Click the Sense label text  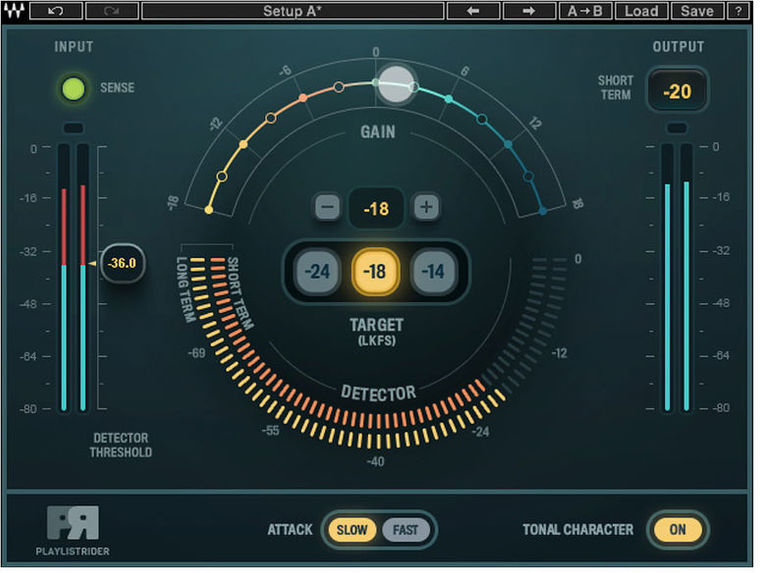(117, 88)
